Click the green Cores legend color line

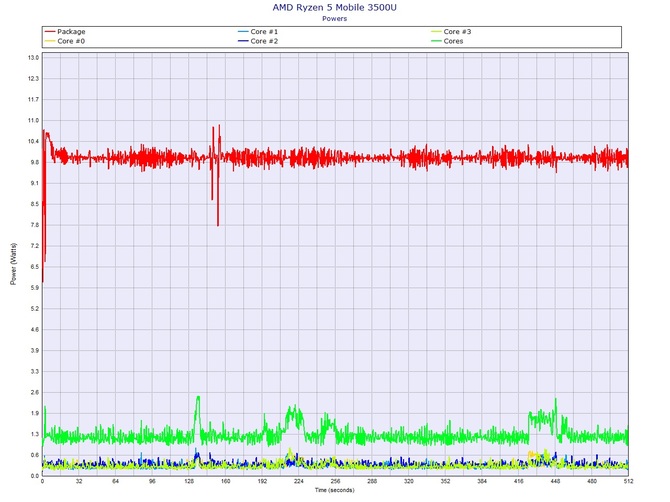point(436,41)
